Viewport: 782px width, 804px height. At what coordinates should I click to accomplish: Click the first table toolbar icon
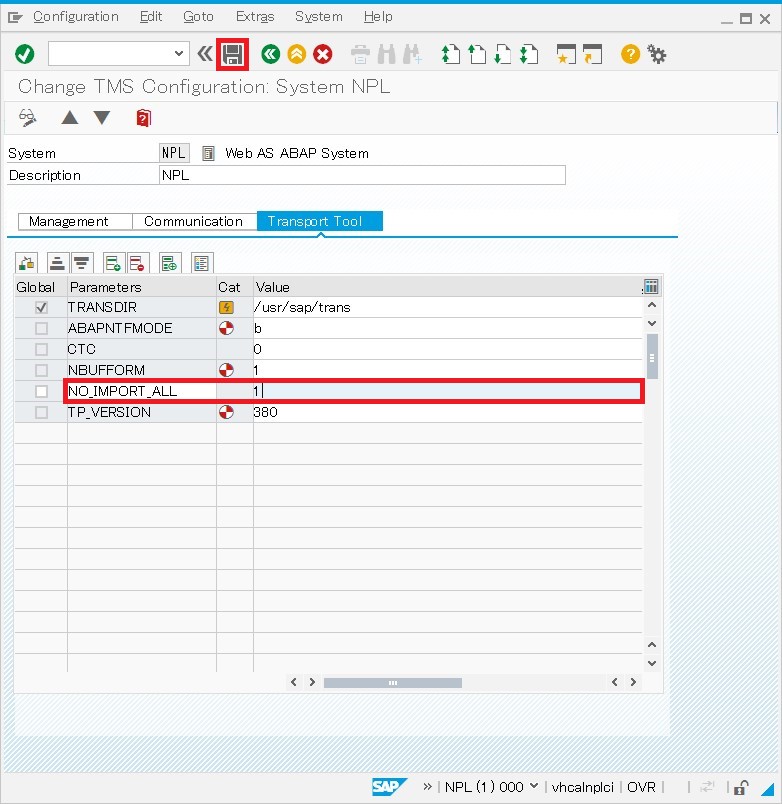coord(26,264)
